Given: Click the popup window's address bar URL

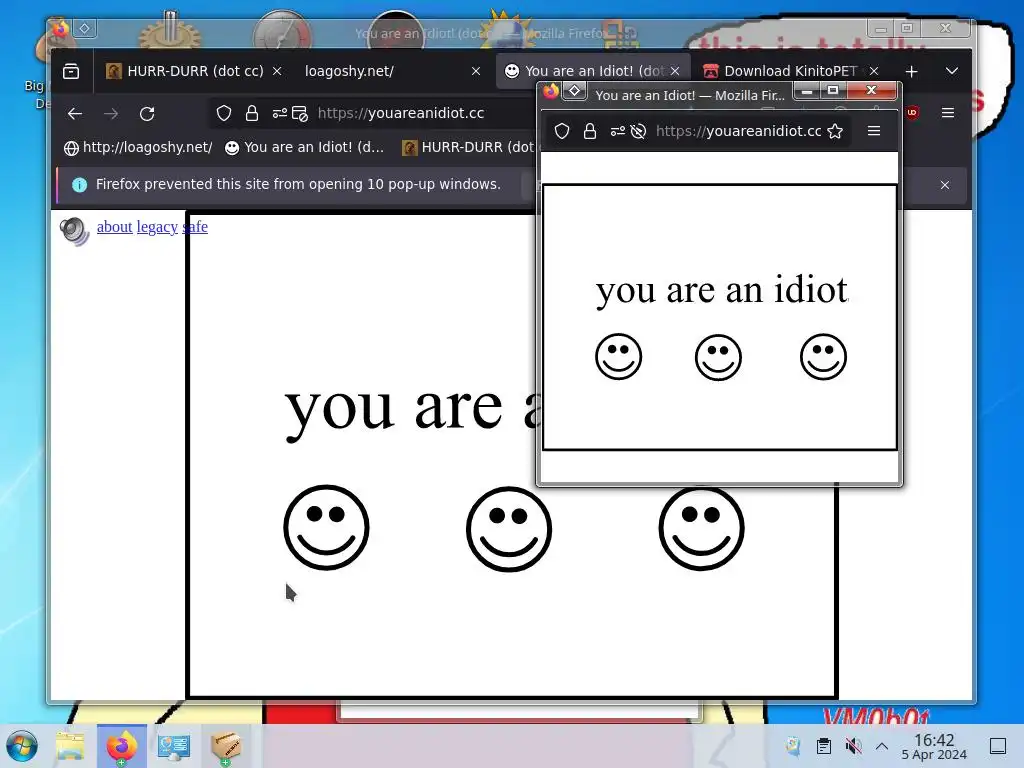Looking at the screenshot, I should tap(739, 131).
